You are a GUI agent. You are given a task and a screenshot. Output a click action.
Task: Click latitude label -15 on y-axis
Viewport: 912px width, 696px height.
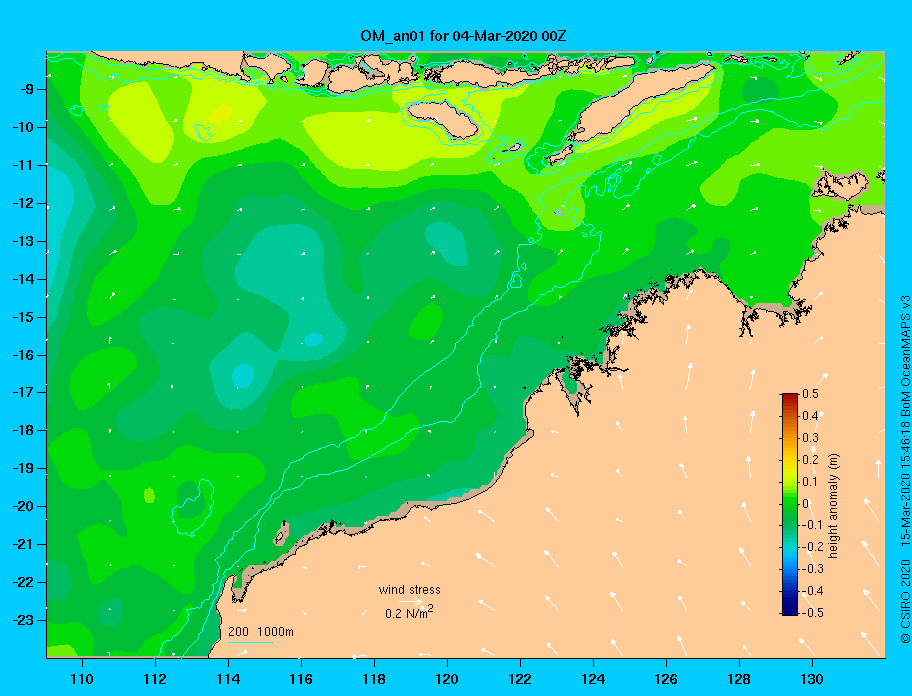(23, 317)
